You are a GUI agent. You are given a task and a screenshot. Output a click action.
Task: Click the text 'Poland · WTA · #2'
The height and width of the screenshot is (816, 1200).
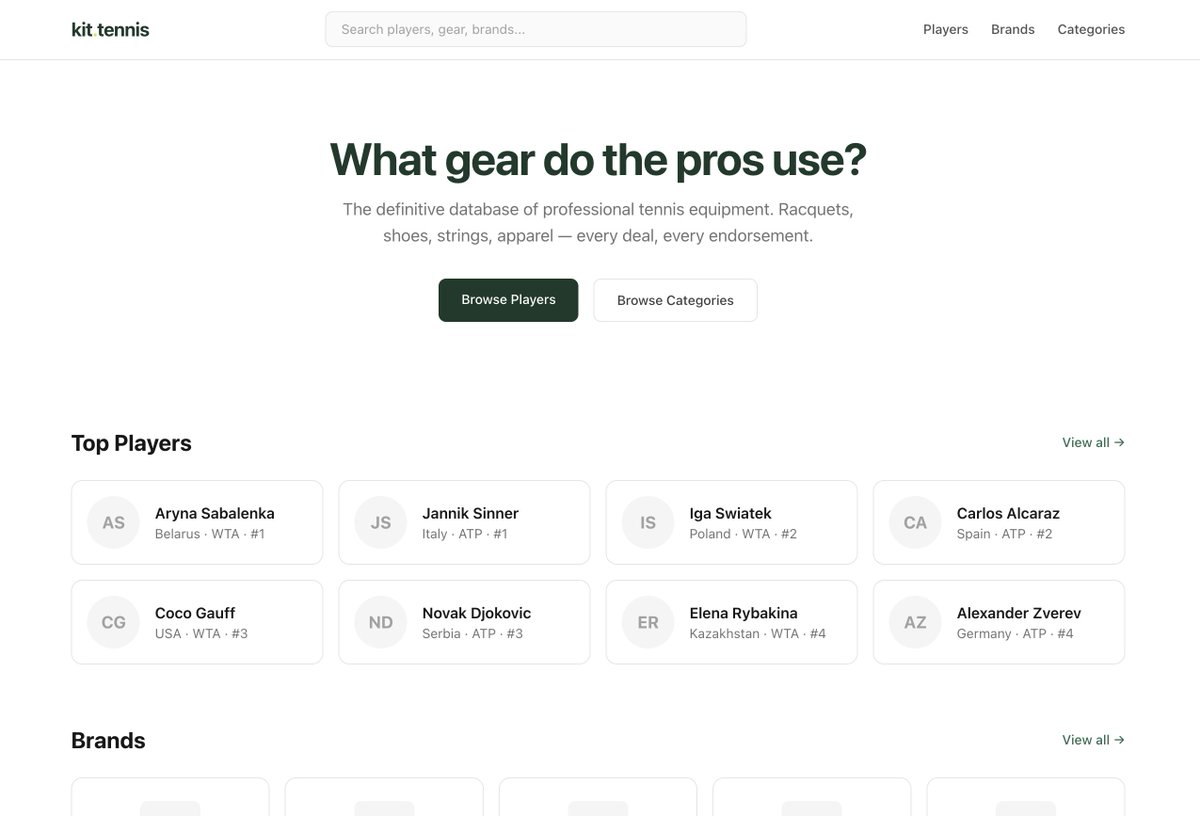coord(743,534)
